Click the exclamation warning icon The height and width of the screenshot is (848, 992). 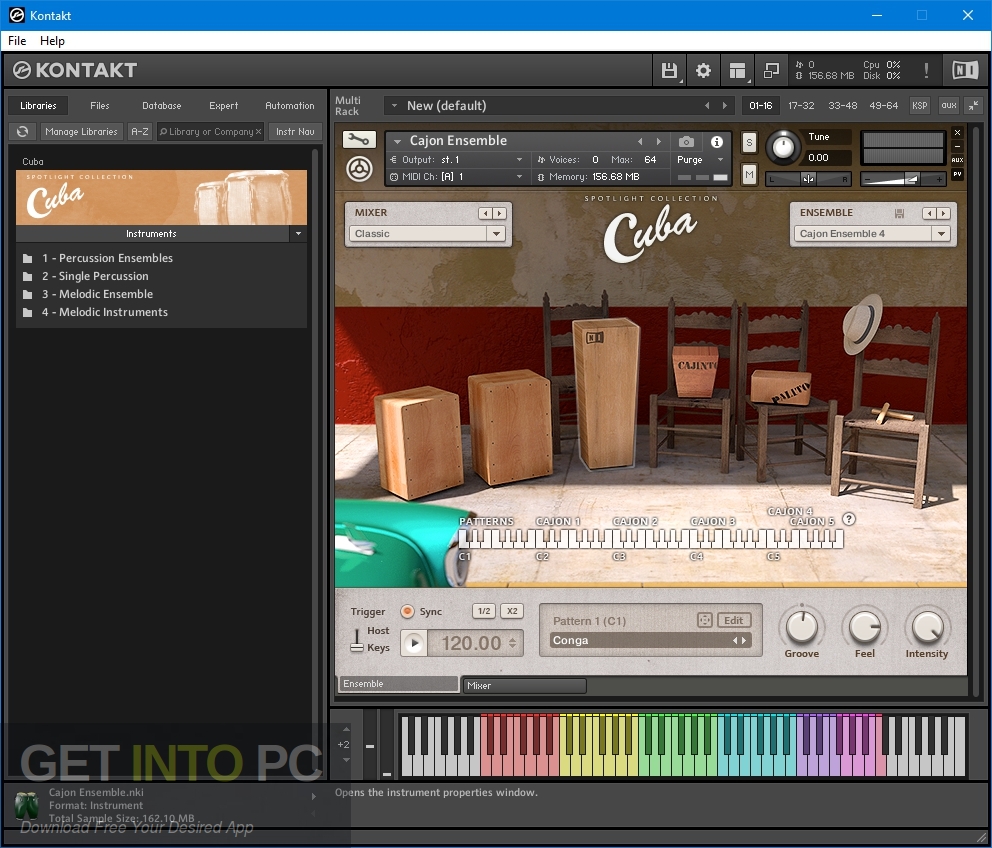click(x=926, y=70)
